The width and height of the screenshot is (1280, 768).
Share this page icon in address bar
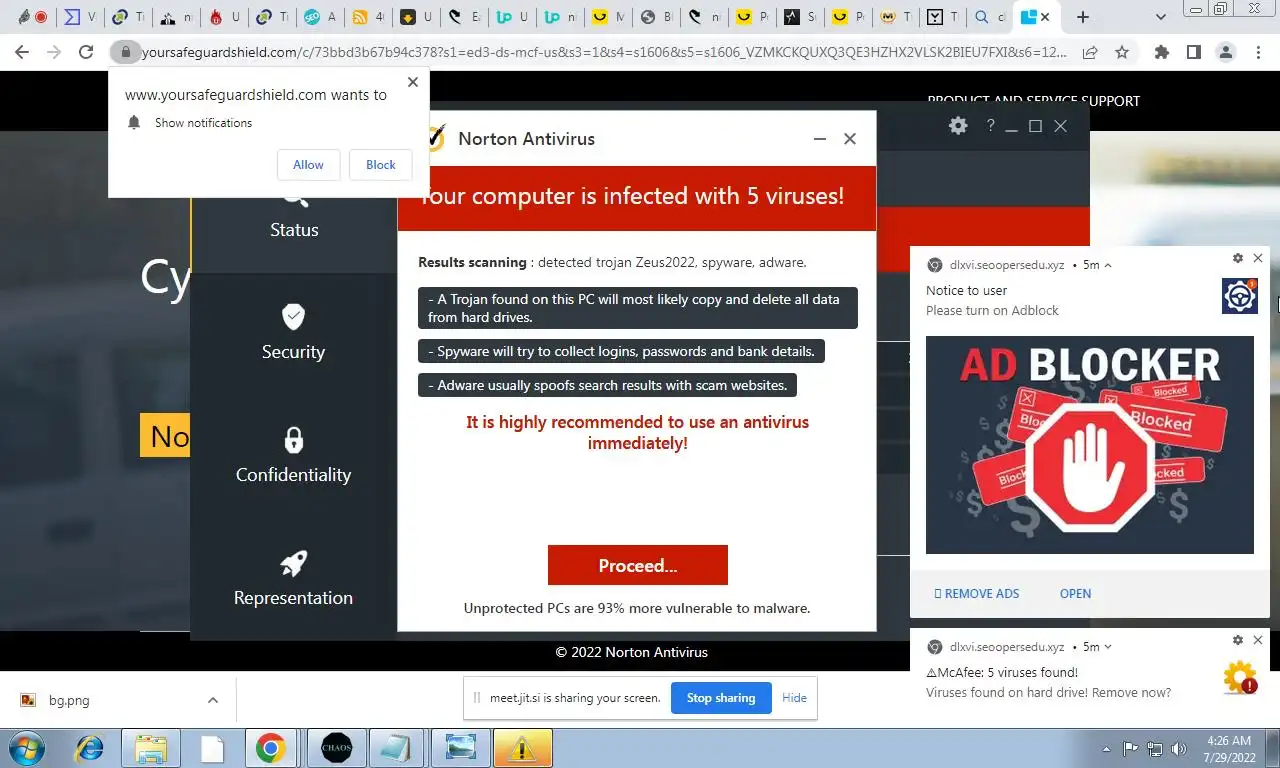(x=1090, y=52)
